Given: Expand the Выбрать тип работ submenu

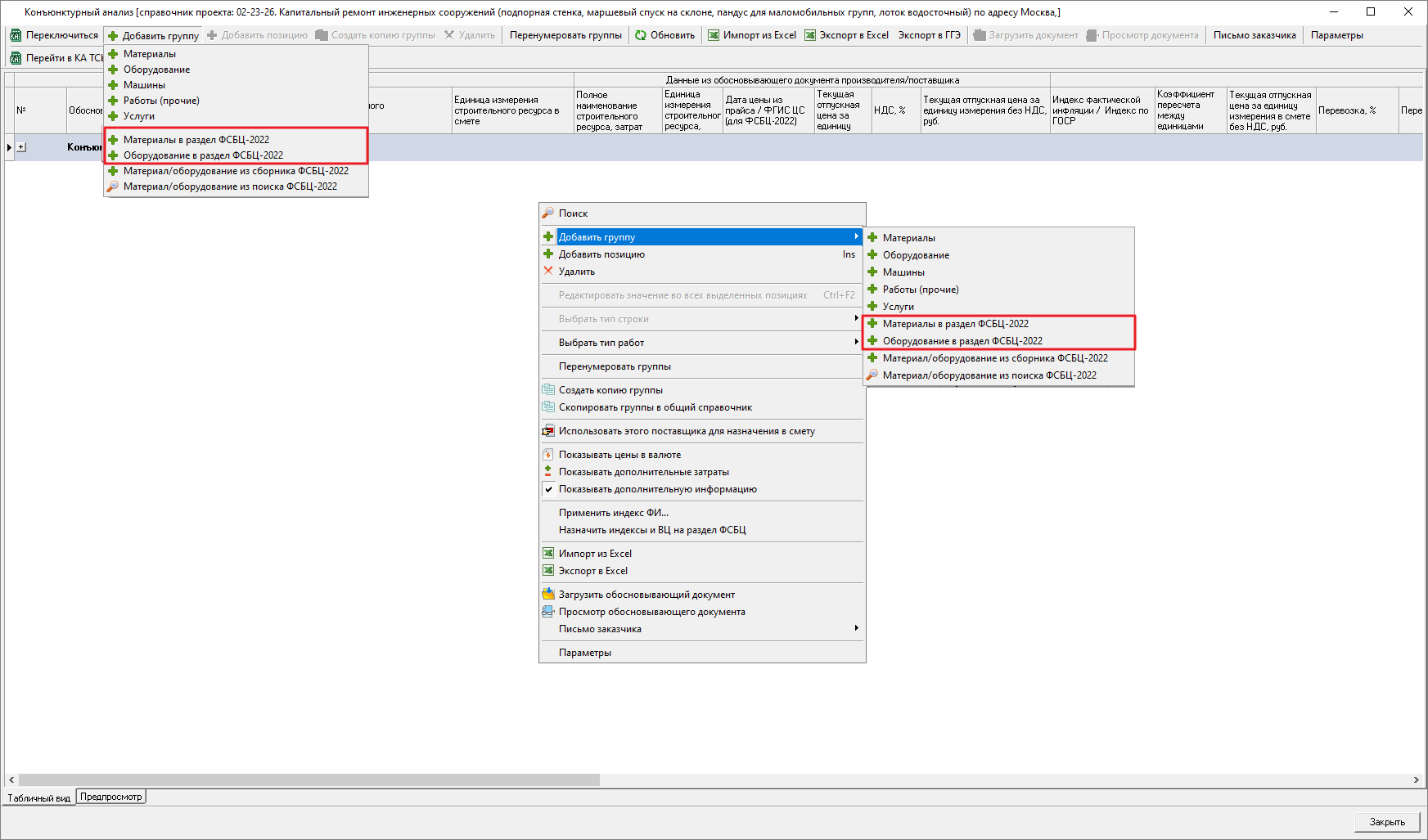Looking at the screenshot, I should pos(856,343).
